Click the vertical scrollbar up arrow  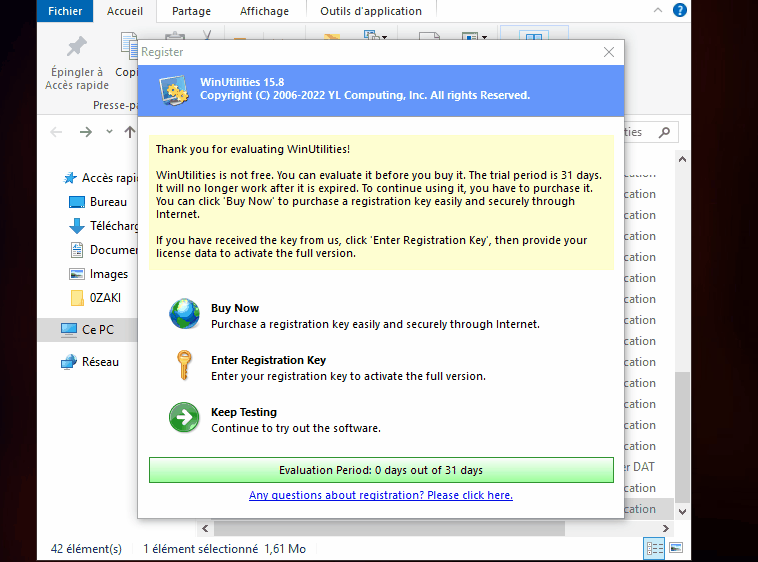(683, 159)
